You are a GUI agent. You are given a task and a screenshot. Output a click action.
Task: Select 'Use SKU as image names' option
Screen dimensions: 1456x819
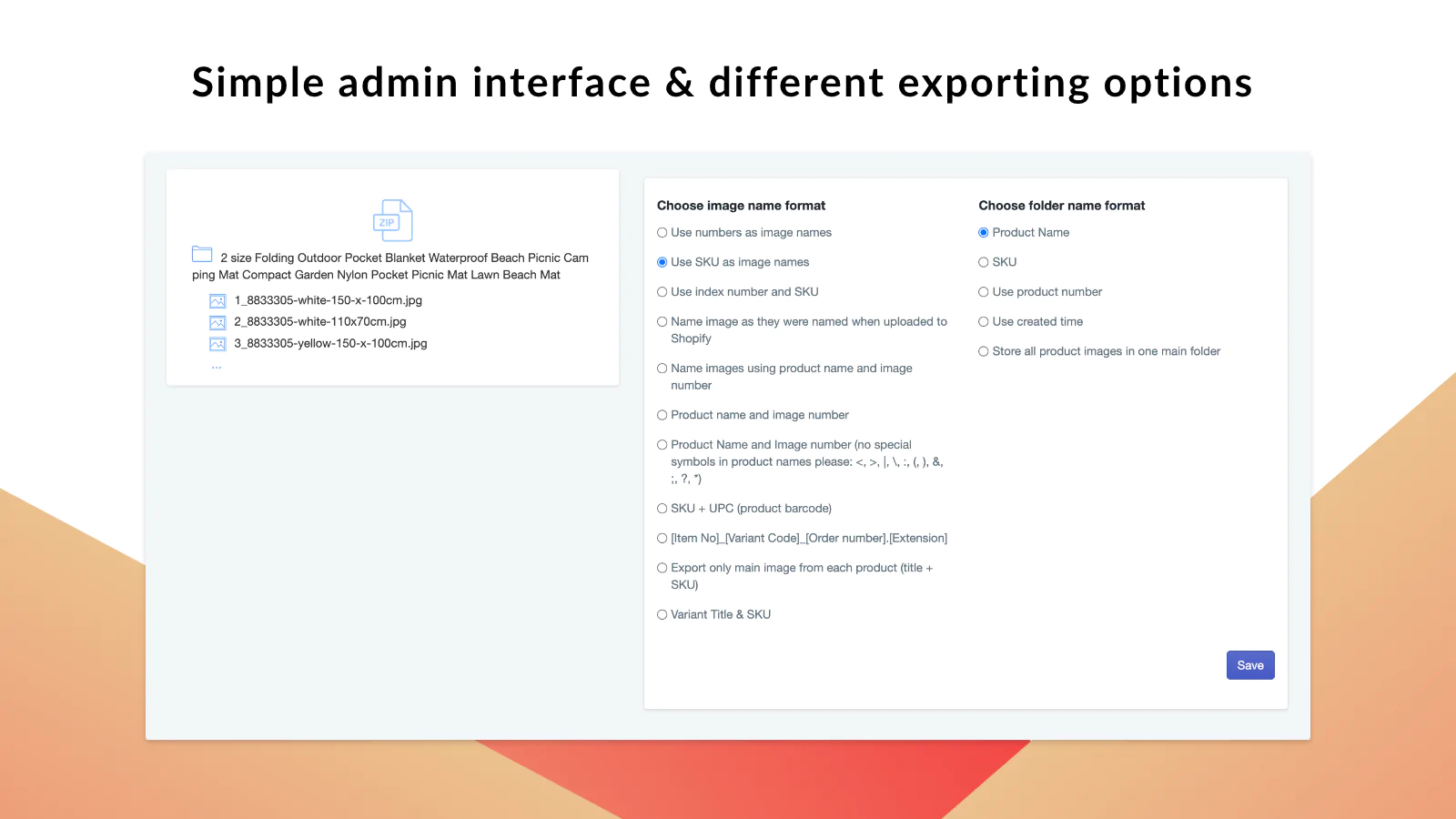pyautogui.click(x=662, y=262)
